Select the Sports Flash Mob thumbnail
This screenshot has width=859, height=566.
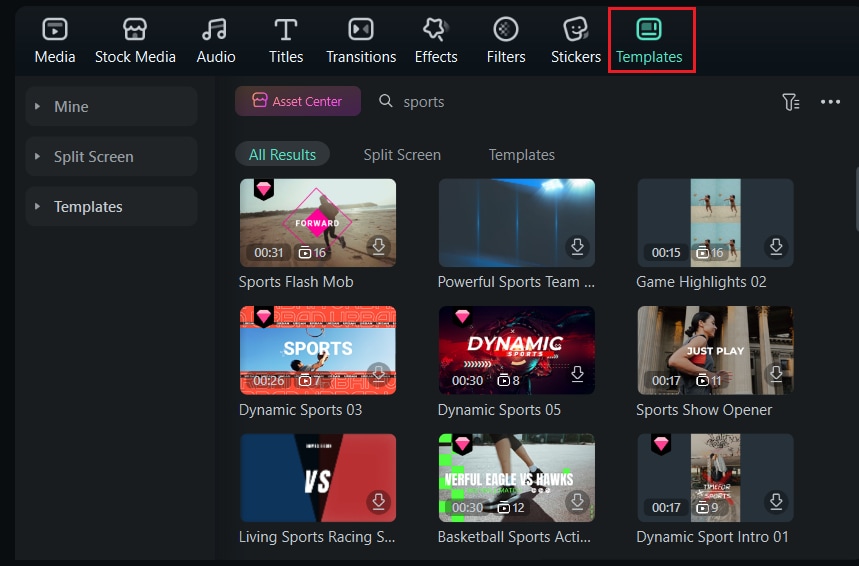(x=318, y=222)
